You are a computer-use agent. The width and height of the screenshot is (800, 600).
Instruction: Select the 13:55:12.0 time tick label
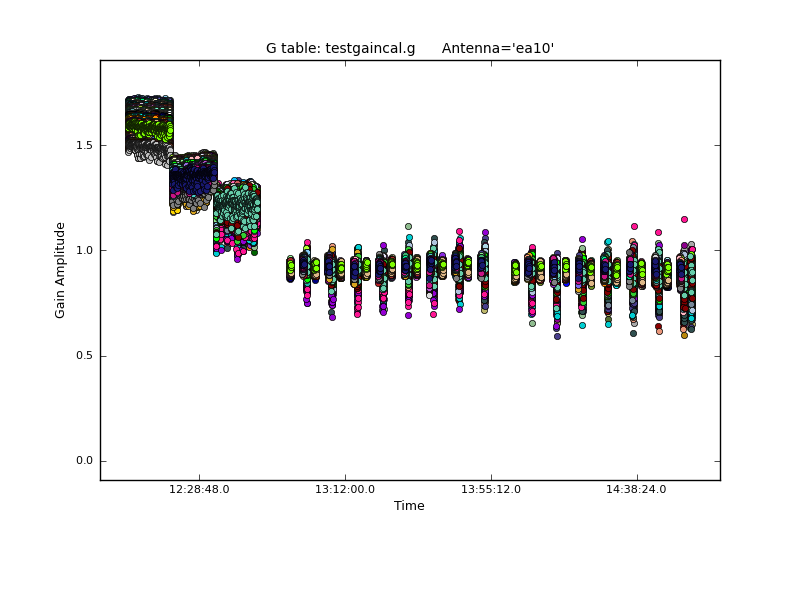(x=491, y=490)
